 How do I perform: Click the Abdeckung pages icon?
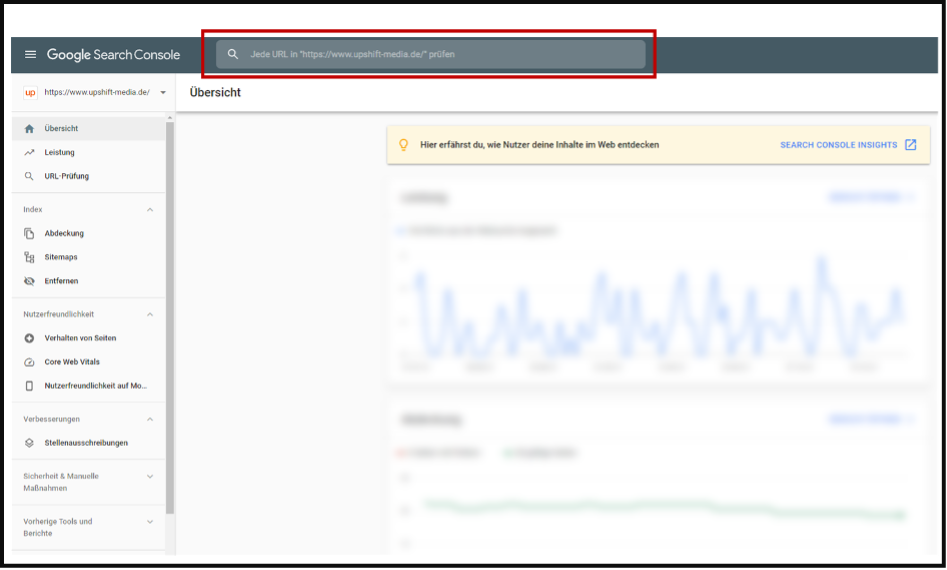(x=29, y=234)
